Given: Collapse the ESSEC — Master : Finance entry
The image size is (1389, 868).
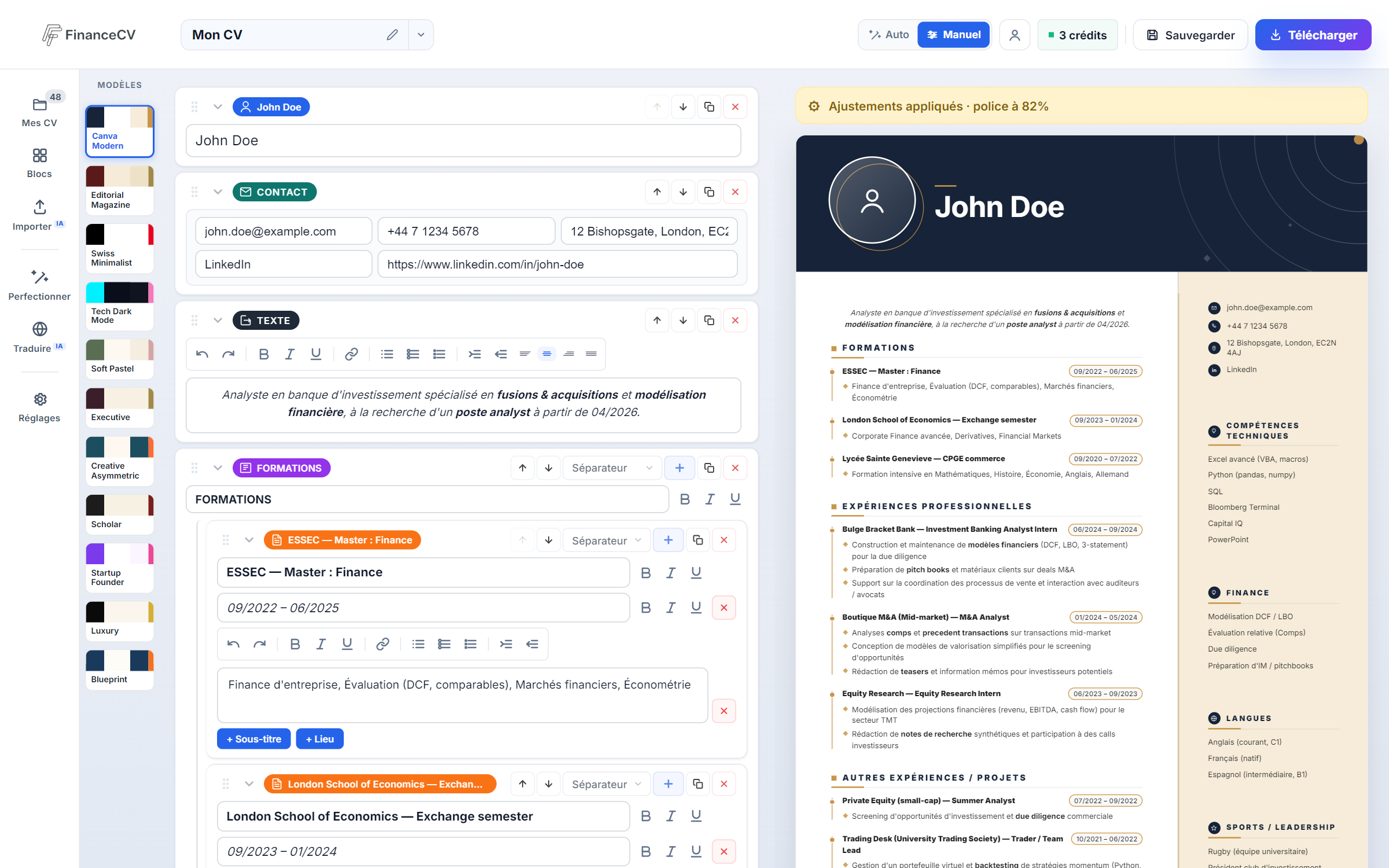Looking at the screenshot, I should (x=249, y=540).
